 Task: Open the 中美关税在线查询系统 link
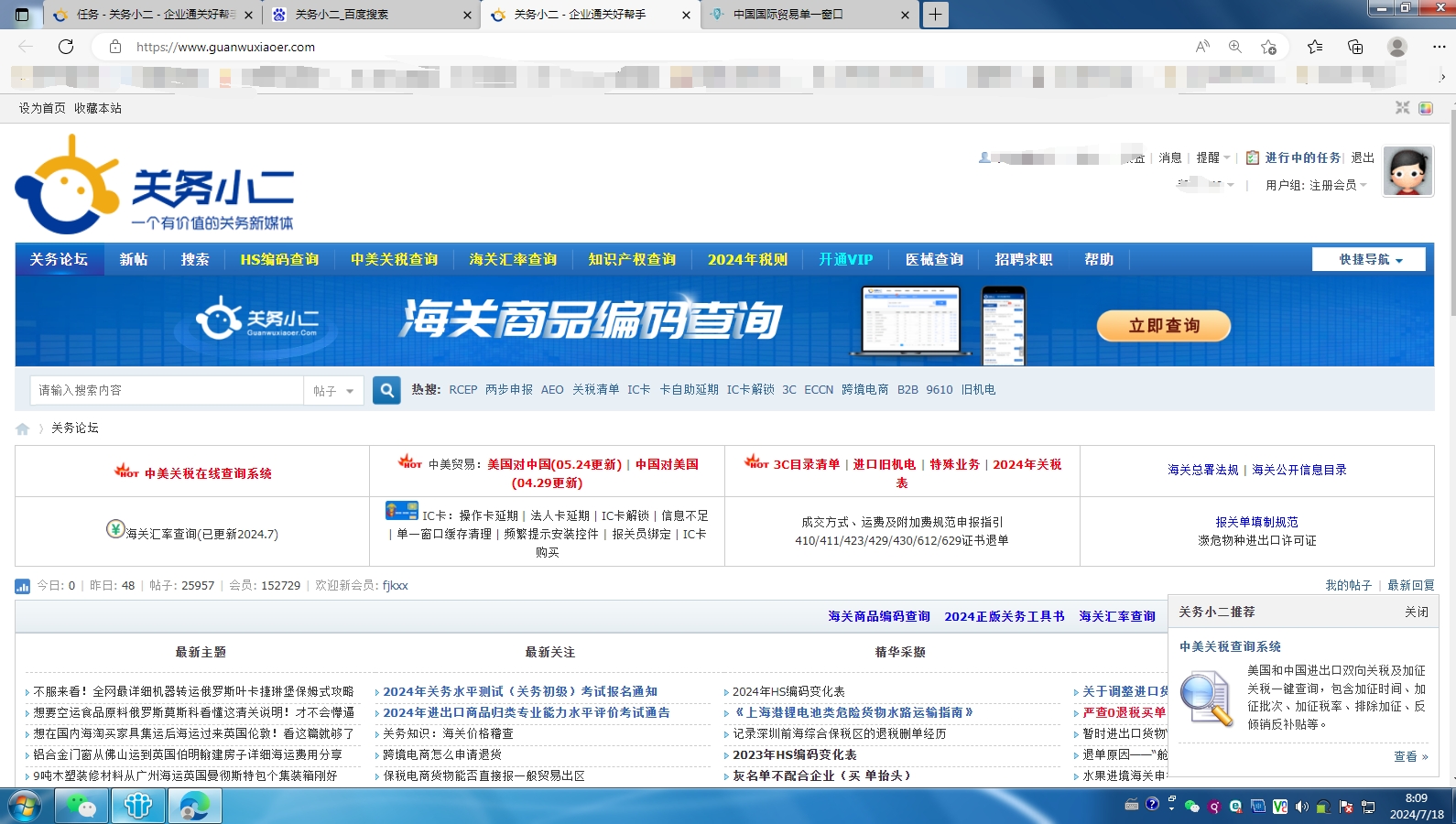pyautogui.click(x=209, y=473)
